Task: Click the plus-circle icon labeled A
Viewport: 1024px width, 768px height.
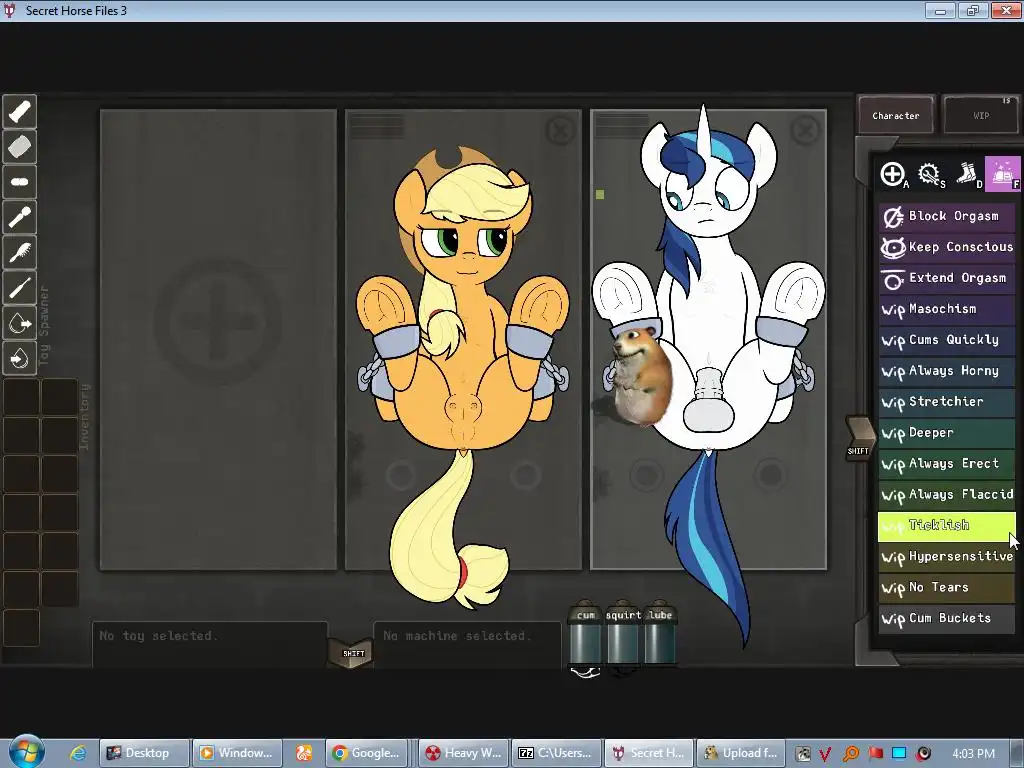Action: tap(893, 174)
